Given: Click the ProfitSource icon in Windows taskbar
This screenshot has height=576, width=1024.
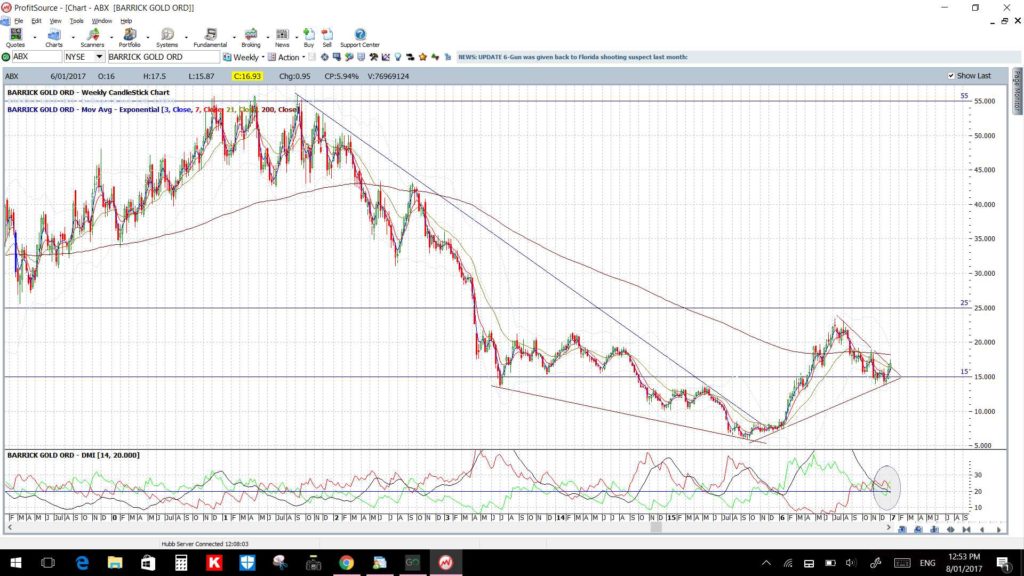Looking at the screenshot, I should tap(445, 562).
